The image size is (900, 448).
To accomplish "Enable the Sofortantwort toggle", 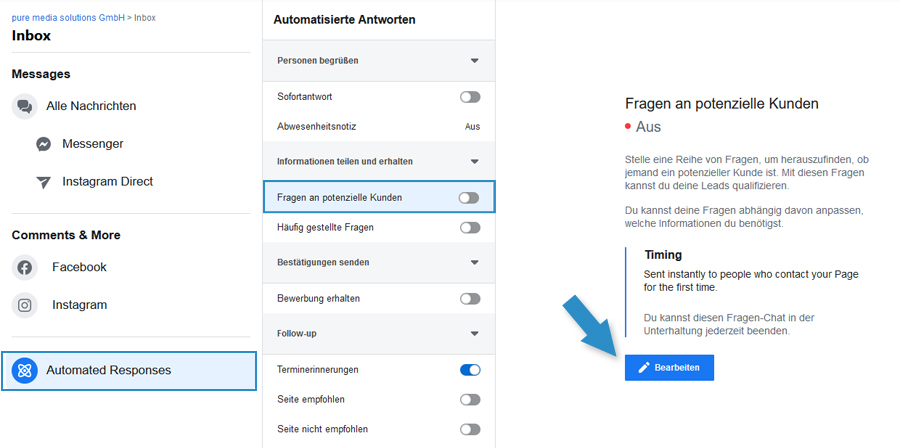I will (x=470, y=97).
